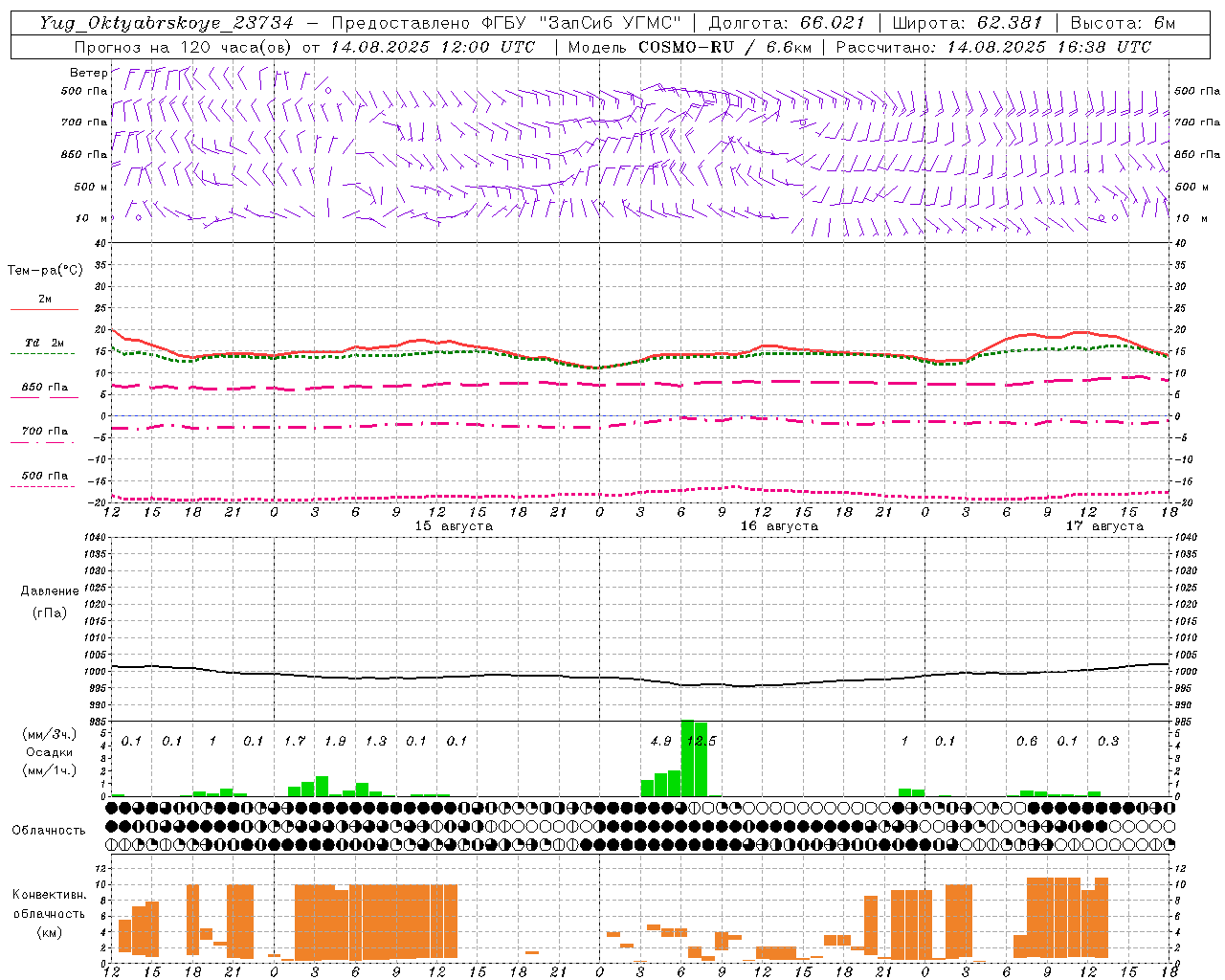Click the Конвективн. label text
This screenshot has height=980, width=1225.
(x=49, y=895)
